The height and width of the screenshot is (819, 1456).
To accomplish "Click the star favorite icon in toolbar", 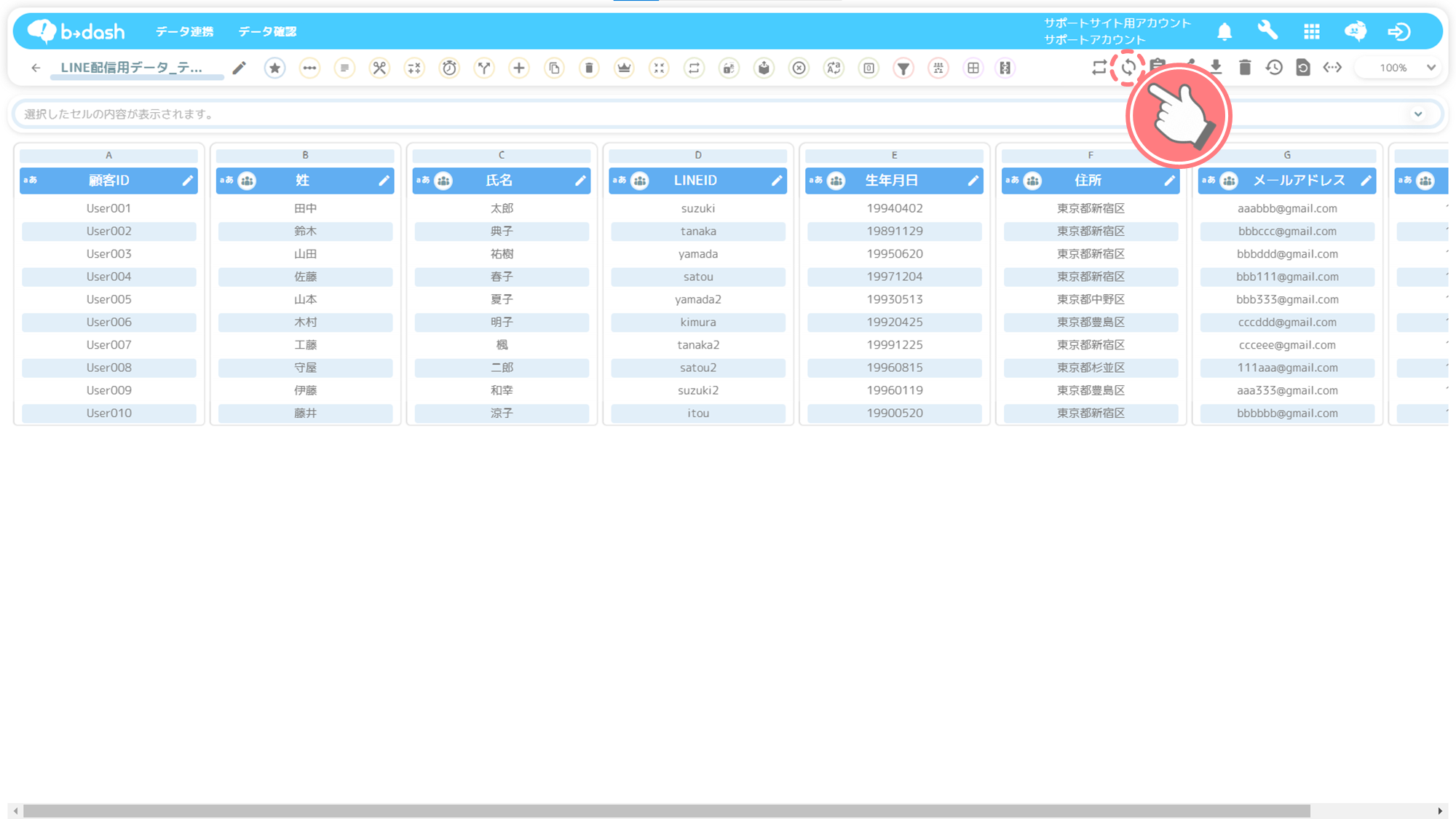I will pyautogui.click(x=274, y=68).
